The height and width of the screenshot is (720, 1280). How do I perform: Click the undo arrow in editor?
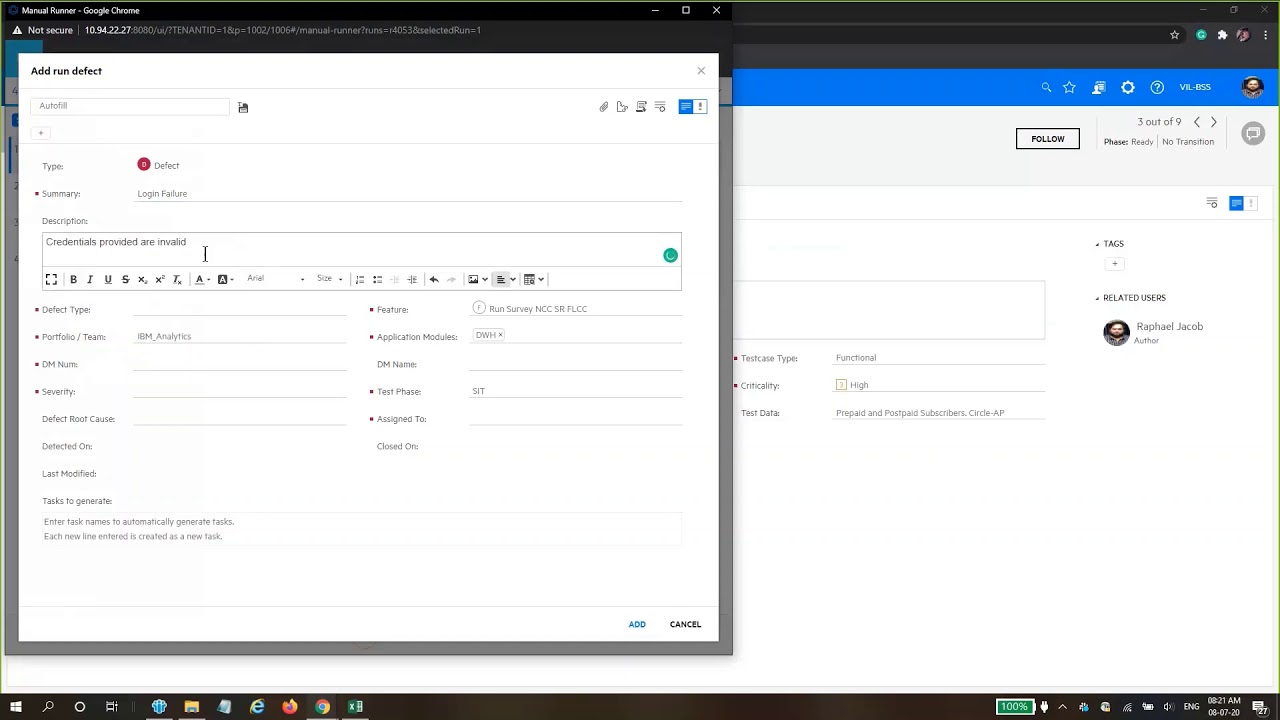pos(434,279)
